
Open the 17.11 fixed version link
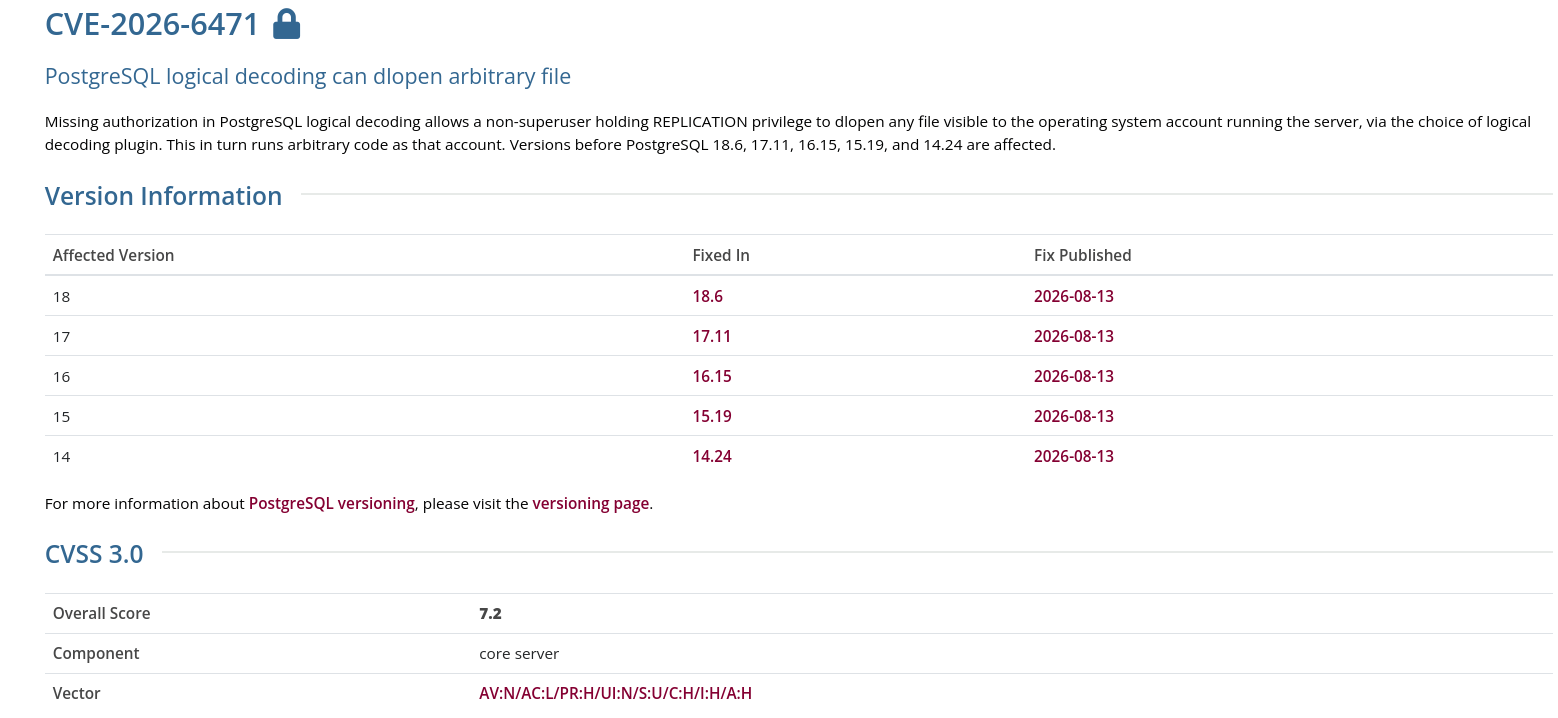[x=711, y=336]
